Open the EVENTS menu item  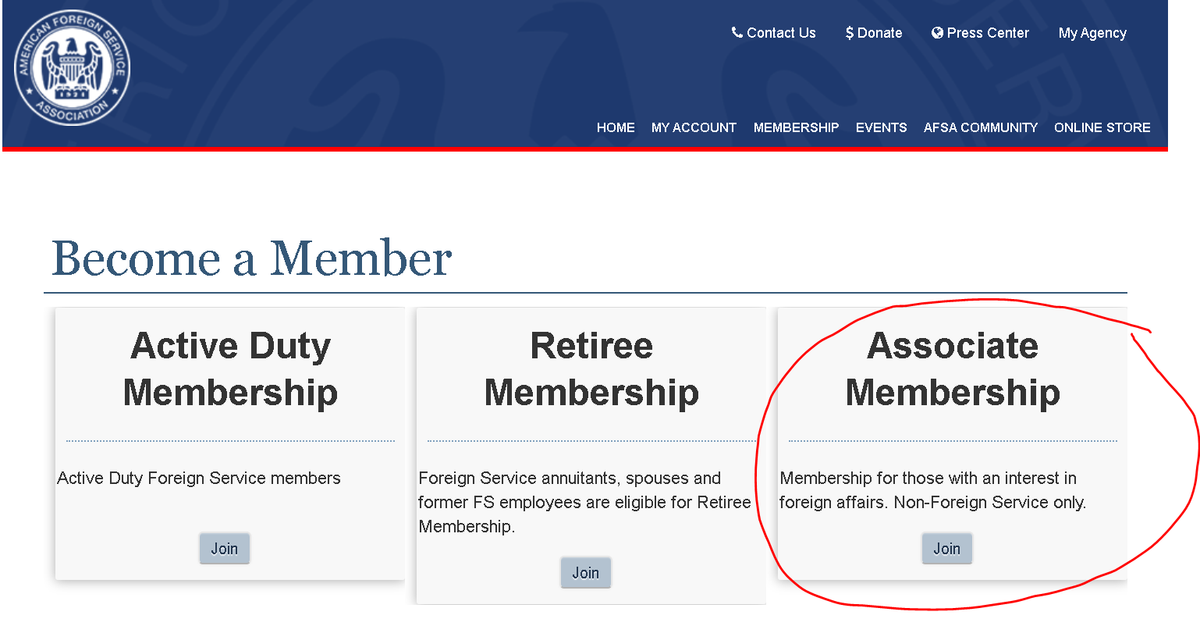click(x=881, y=127)
